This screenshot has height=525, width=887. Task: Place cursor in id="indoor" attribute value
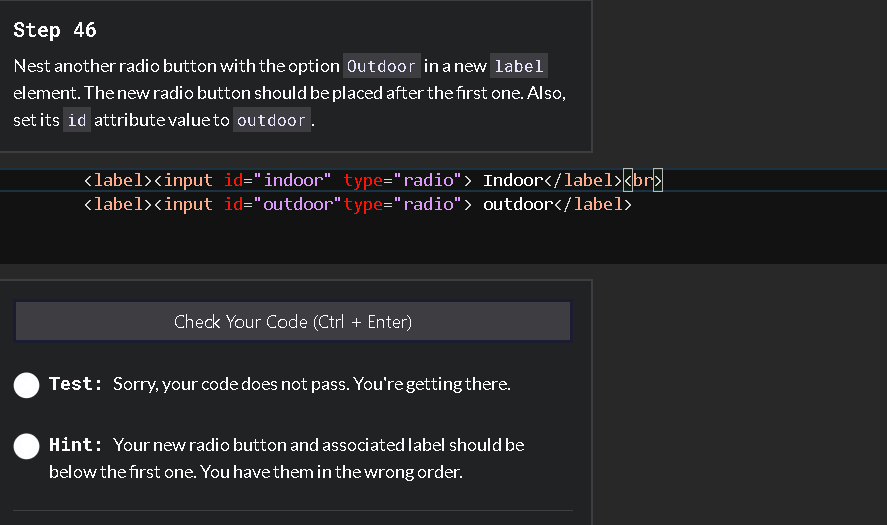295,181
